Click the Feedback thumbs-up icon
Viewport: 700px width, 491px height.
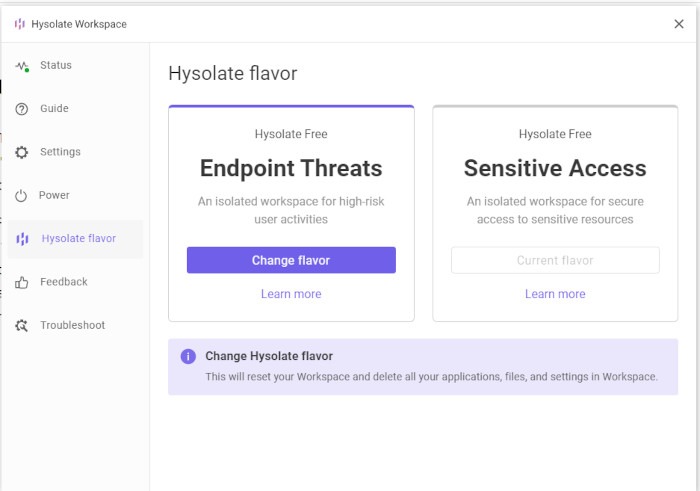(x=22, y=283)
